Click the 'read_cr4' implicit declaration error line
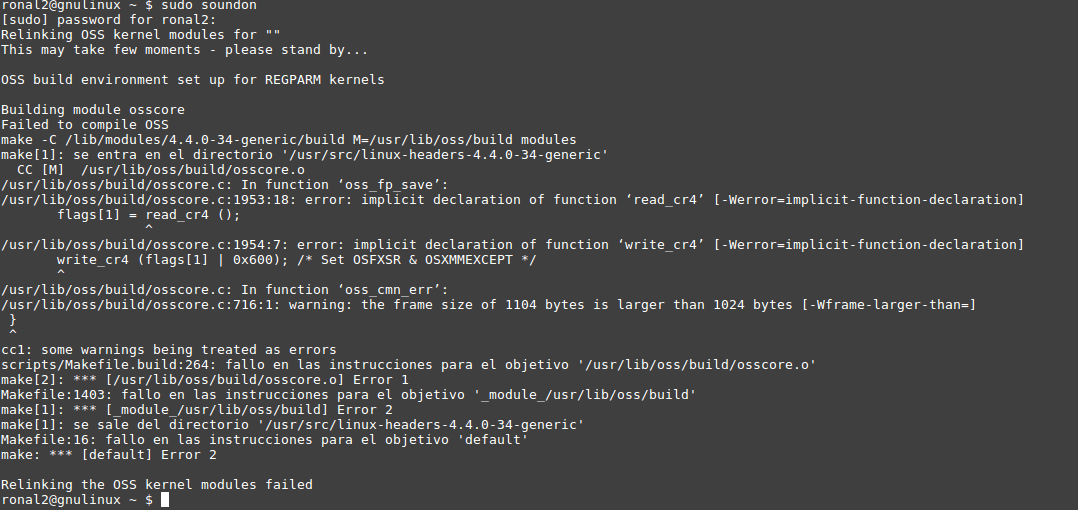The height and width of the screenshot is (510, 1078). (x=512, y=200)
